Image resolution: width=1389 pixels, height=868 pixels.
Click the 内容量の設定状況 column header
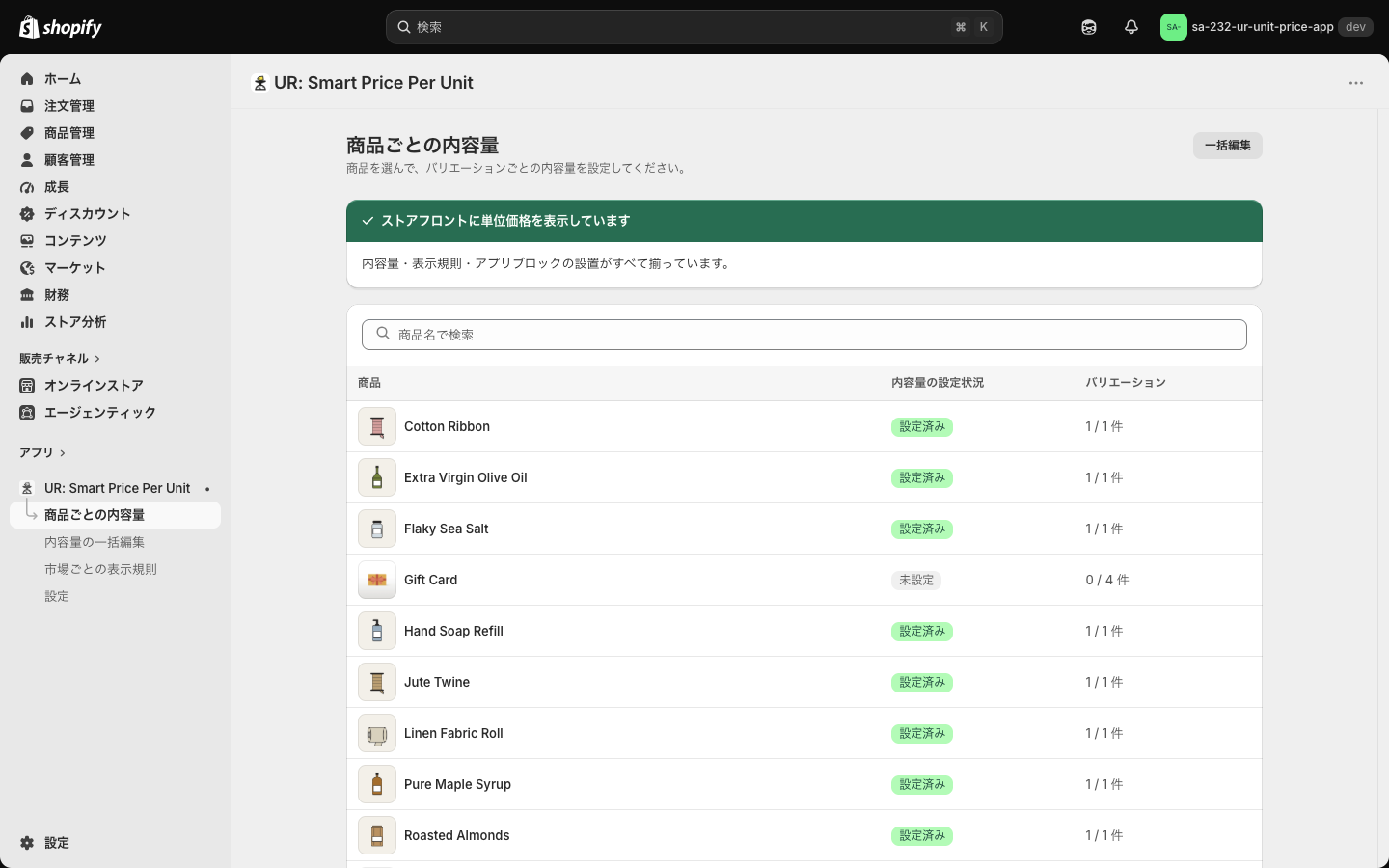tap(938, 383)
